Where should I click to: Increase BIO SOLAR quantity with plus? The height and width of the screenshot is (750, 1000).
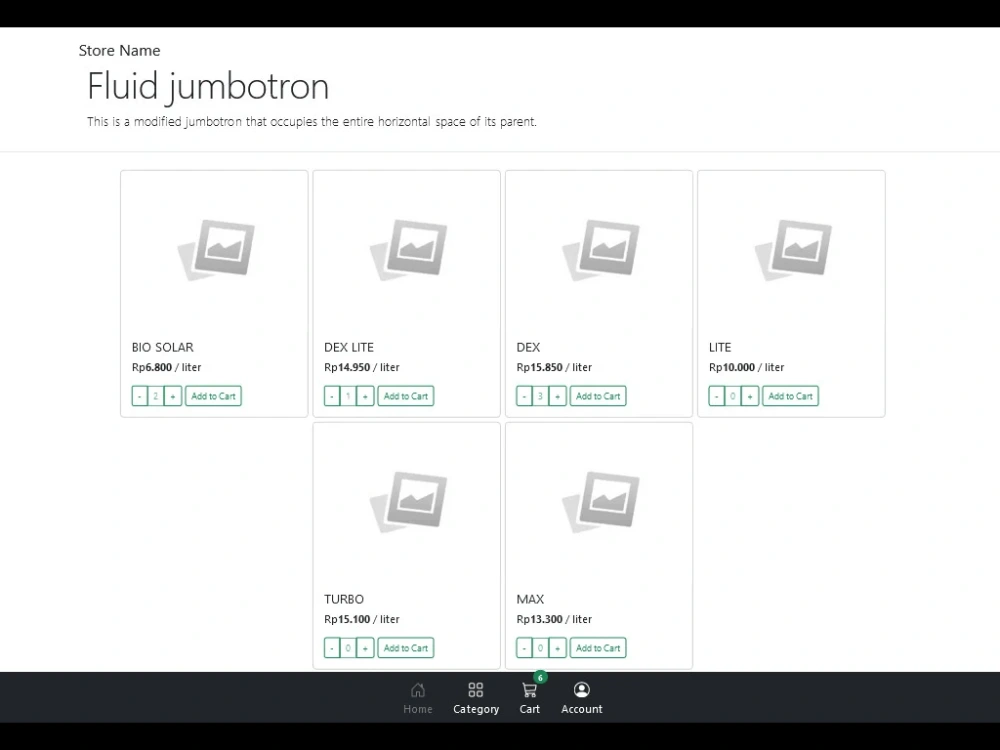tap(173, 396)
